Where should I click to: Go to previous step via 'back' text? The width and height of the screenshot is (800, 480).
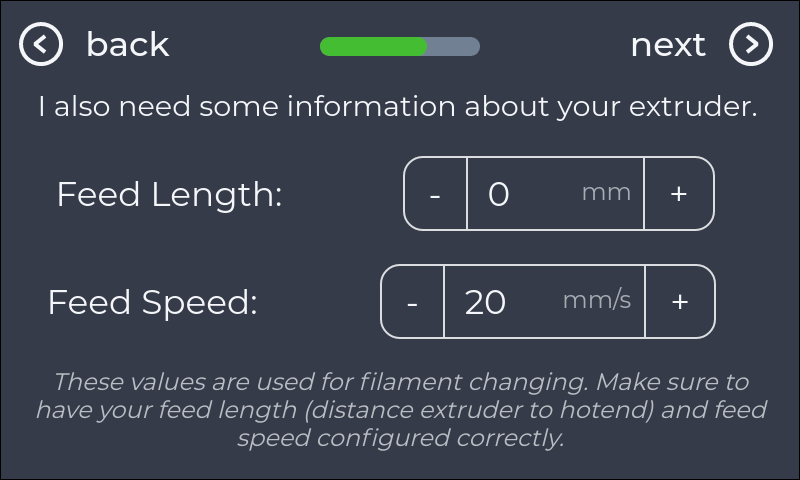[127, 45]
